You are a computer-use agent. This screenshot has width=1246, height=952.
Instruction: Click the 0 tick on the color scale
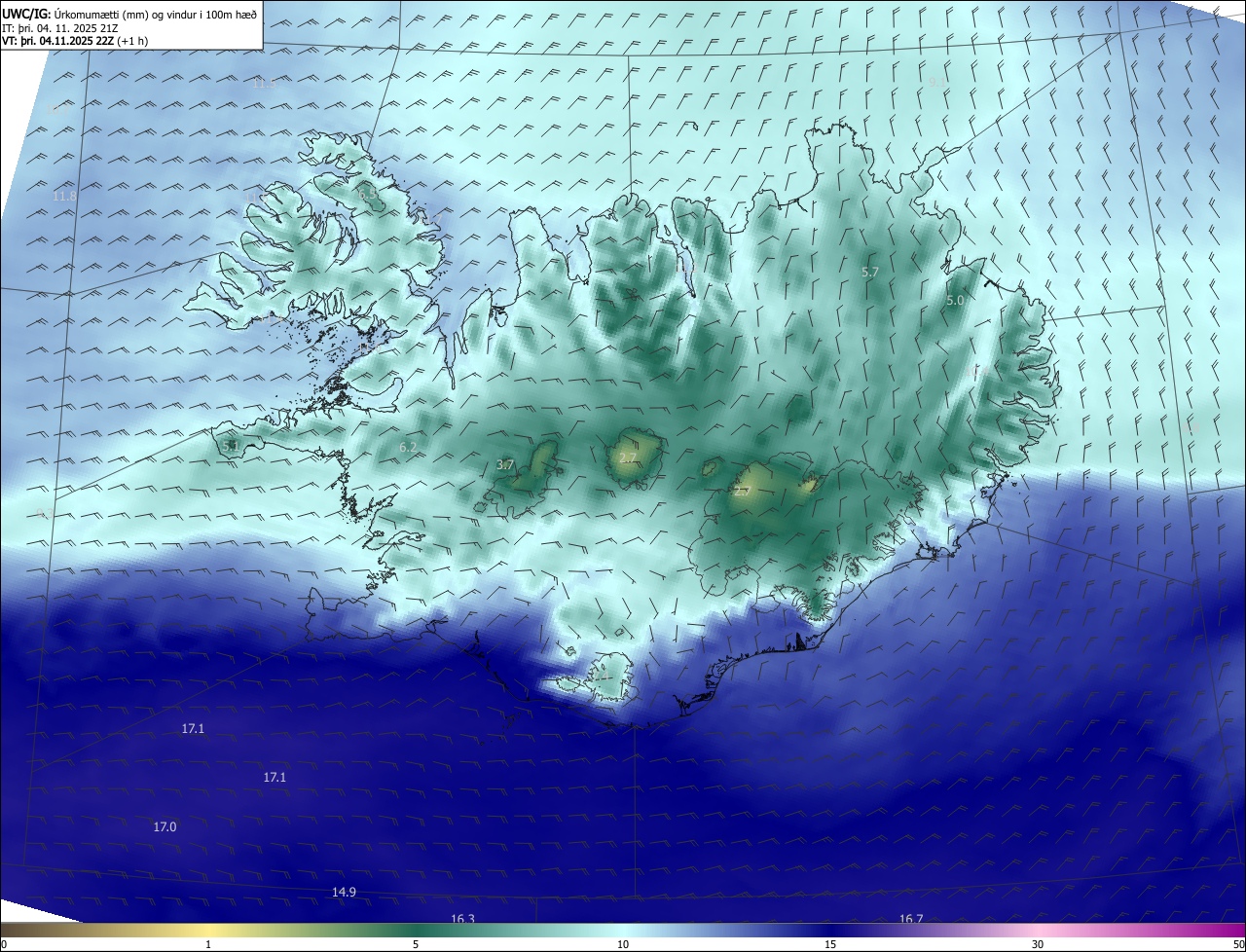pyautogui.click(x=4, y=944)
